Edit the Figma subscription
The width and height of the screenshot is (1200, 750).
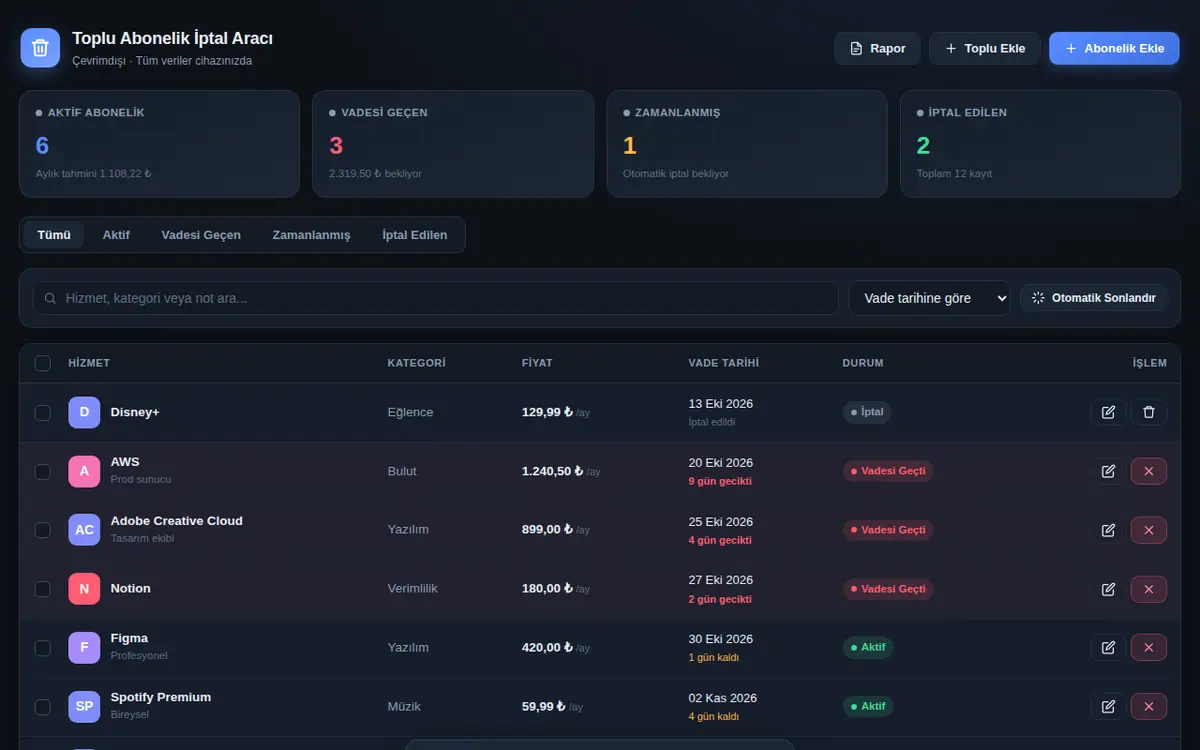point(1108,648)
